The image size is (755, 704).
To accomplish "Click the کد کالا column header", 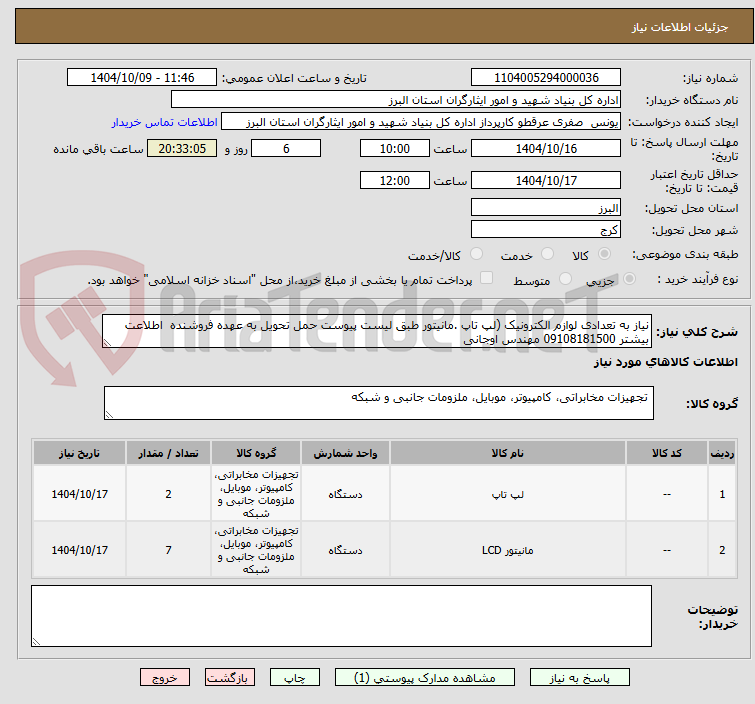I will 667,453.
